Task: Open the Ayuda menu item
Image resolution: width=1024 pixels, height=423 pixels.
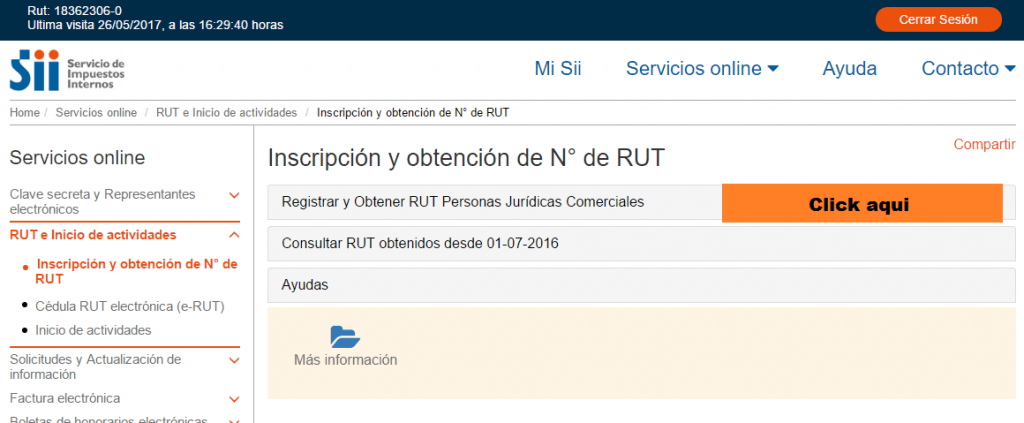Action: (849, 69)
